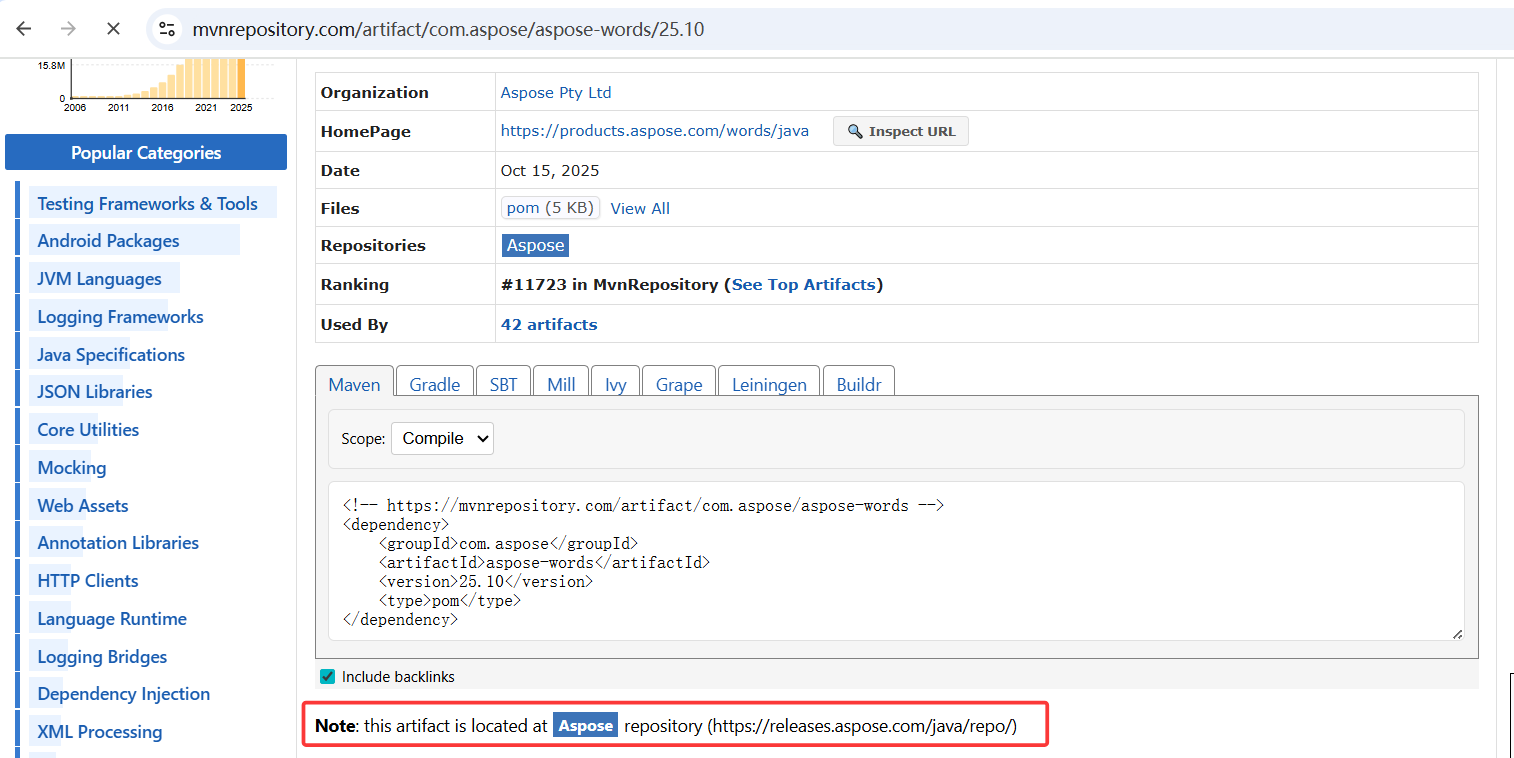Switch to the Gradle tab
This screenshot has height=758, width=1514.
(x=435, y=384)
